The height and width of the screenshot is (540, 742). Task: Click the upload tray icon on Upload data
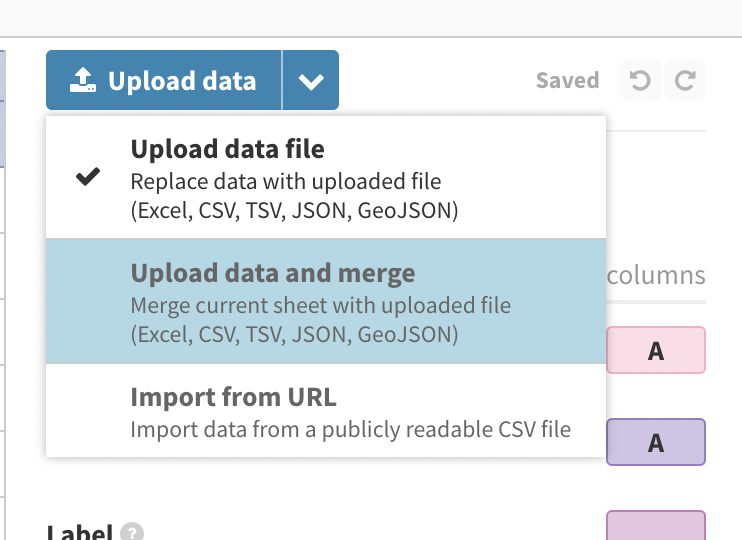point(83,80)
